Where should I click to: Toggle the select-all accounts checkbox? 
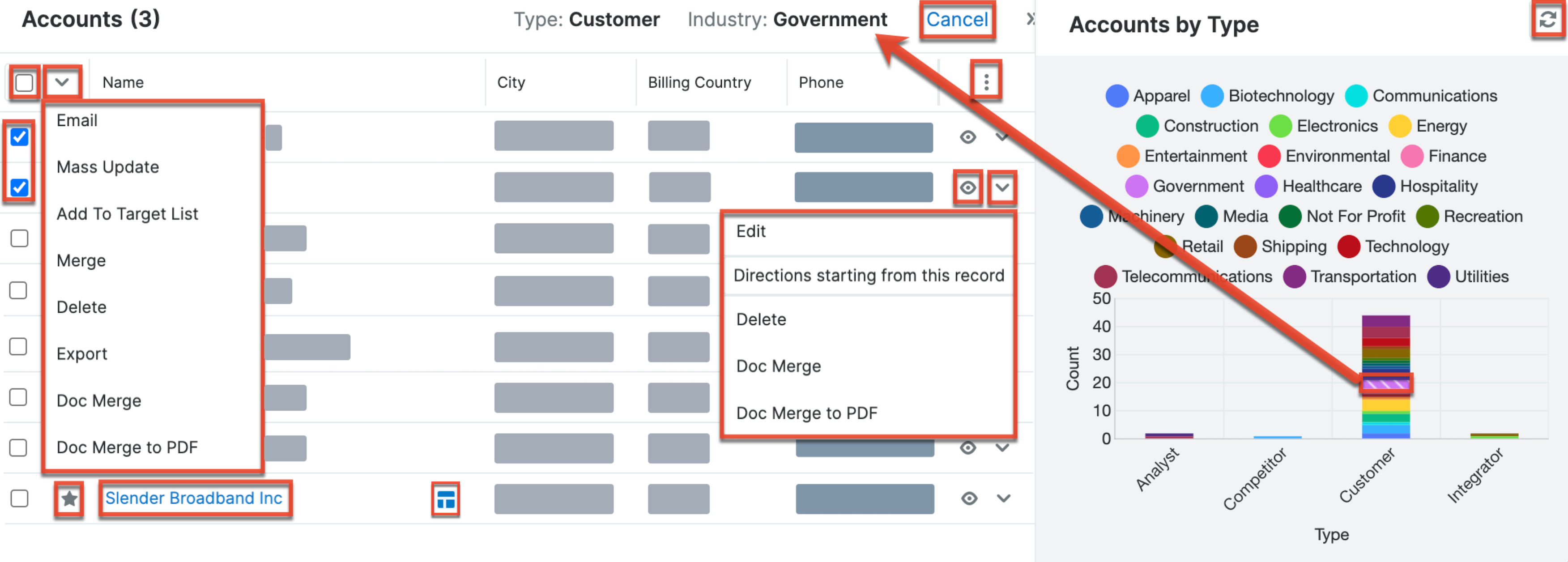(24, 82)
